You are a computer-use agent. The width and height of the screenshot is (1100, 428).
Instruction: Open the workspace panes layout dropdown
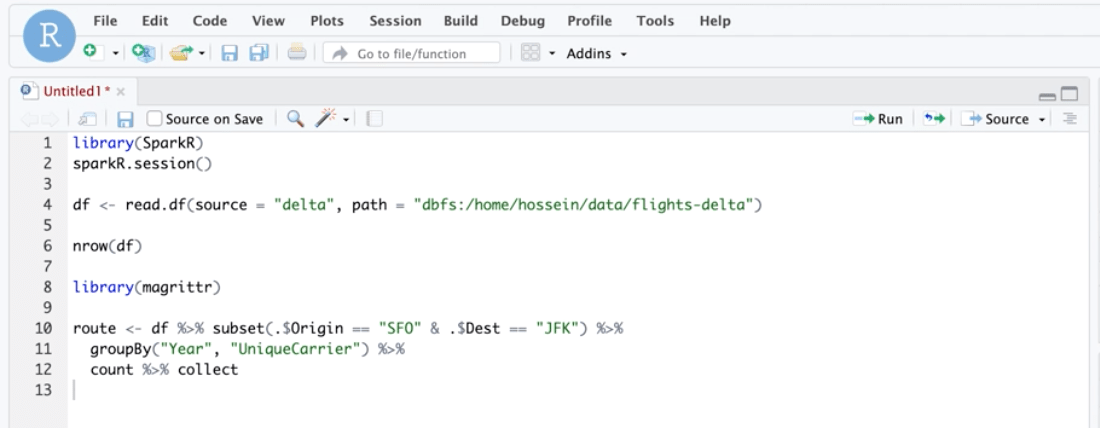tap(551, 53)
